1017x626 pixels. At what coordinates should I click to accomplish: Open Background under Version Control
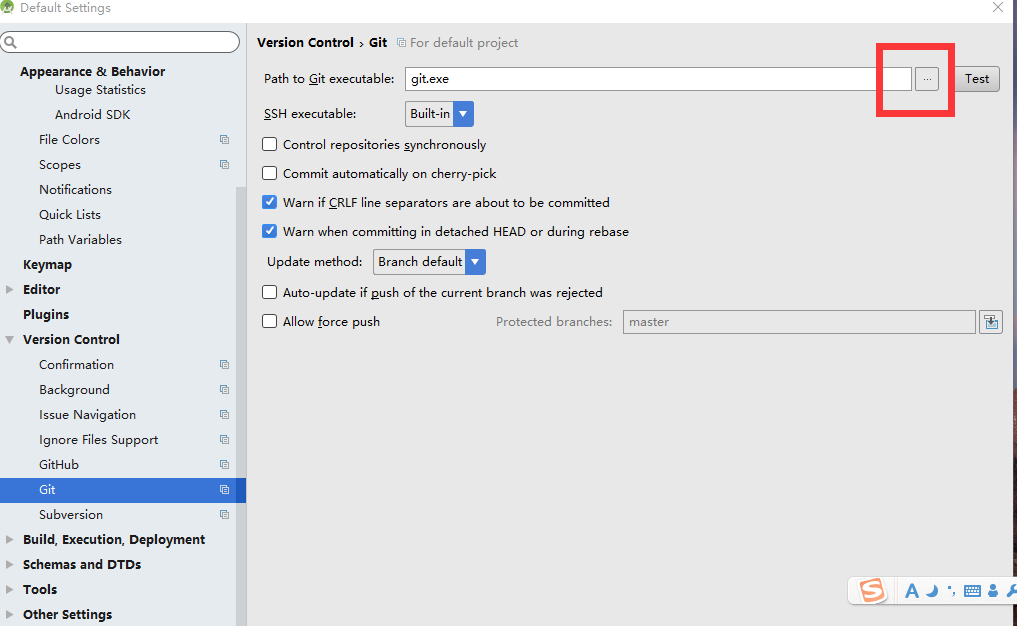tap(75, 390)
